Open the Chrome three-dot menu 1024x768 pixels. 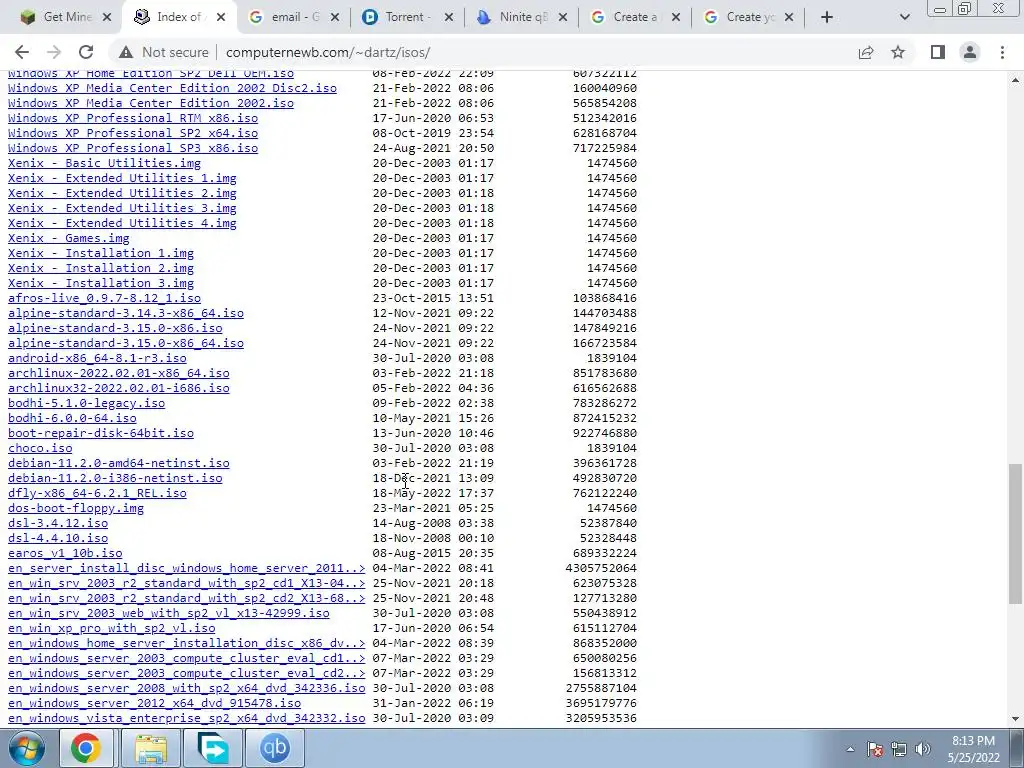tap(1002, 52)
